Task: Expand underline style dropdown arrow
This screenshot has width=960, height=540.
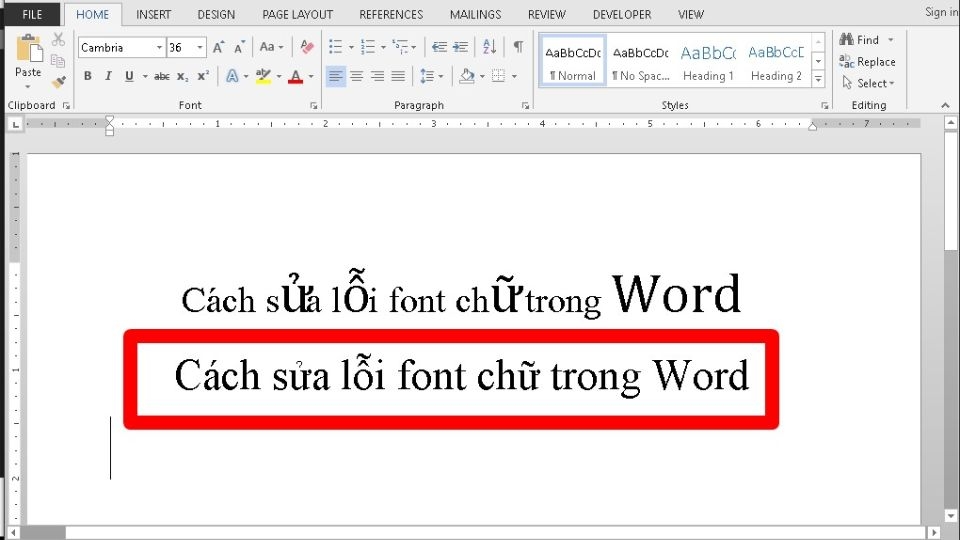Action: point(145,77)
